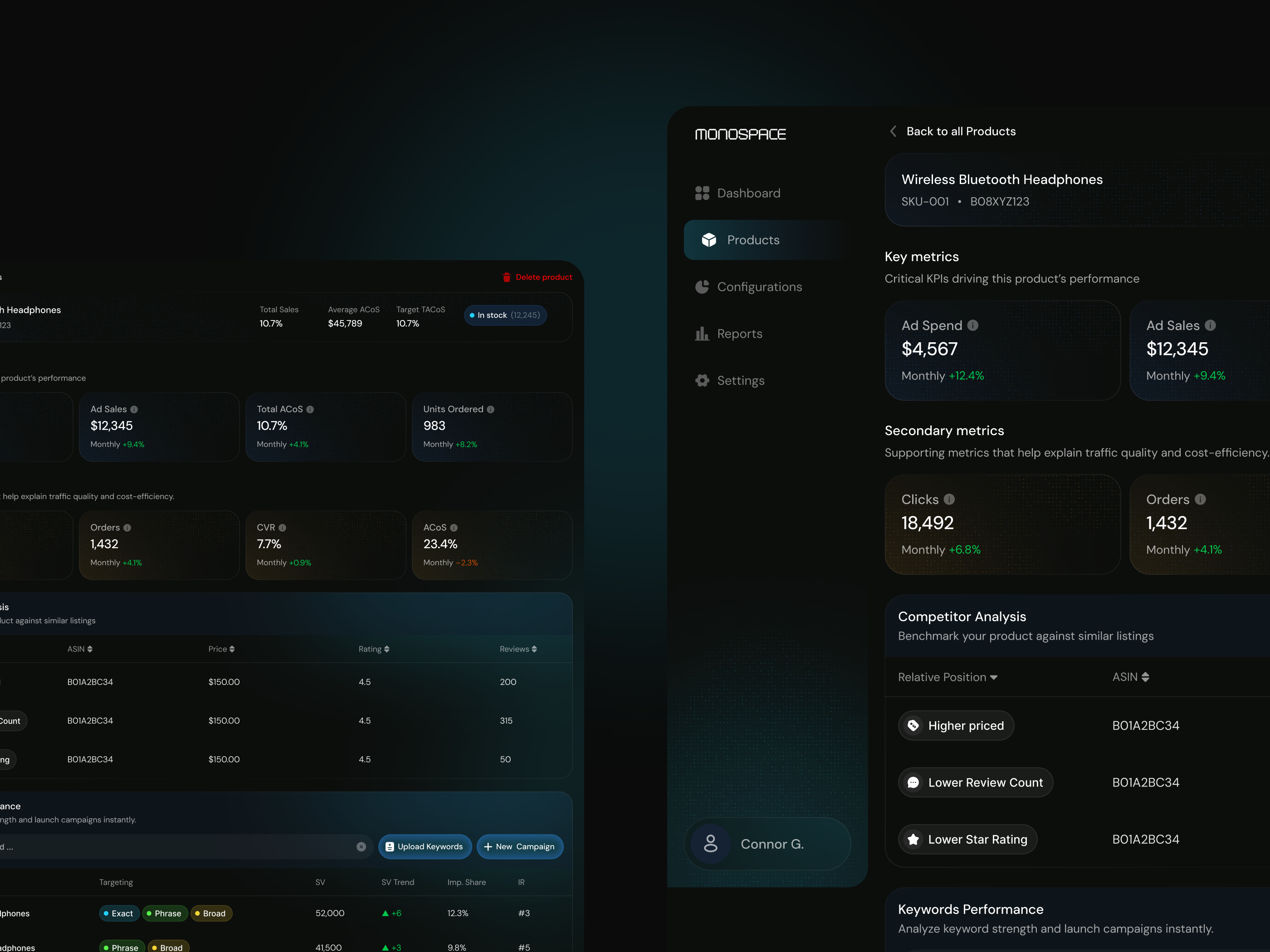Click the Lower Star Rating star icon

pos(913,840)
